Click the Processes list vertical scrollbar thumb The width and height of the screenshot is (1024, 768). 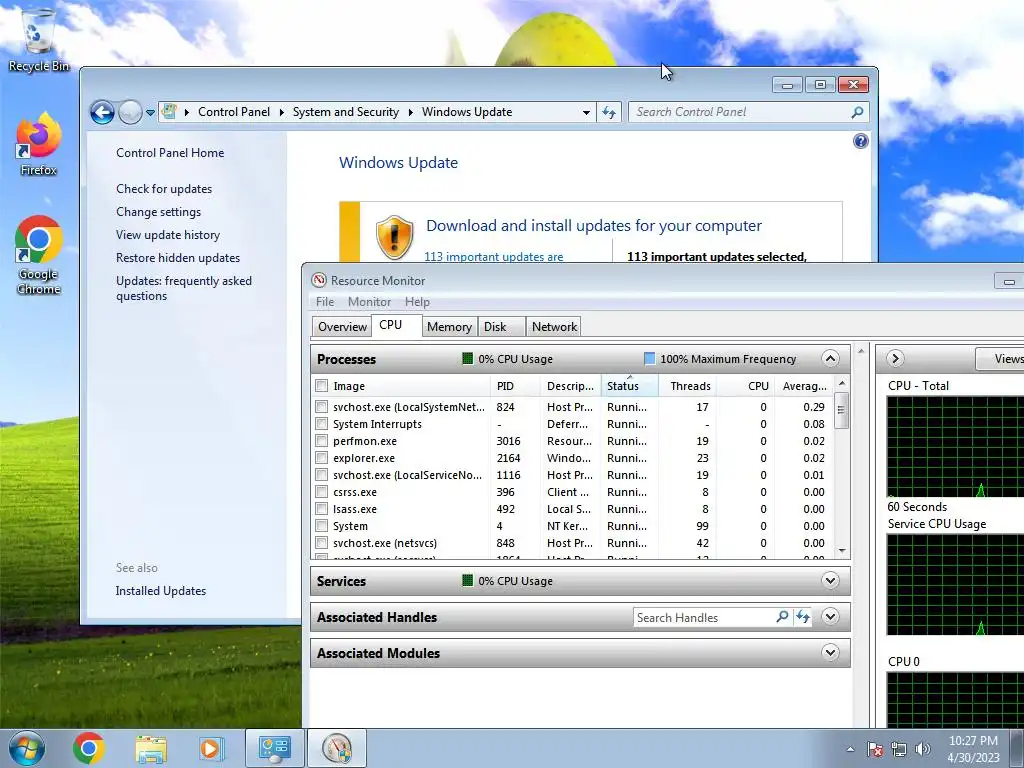coord(841,410)
